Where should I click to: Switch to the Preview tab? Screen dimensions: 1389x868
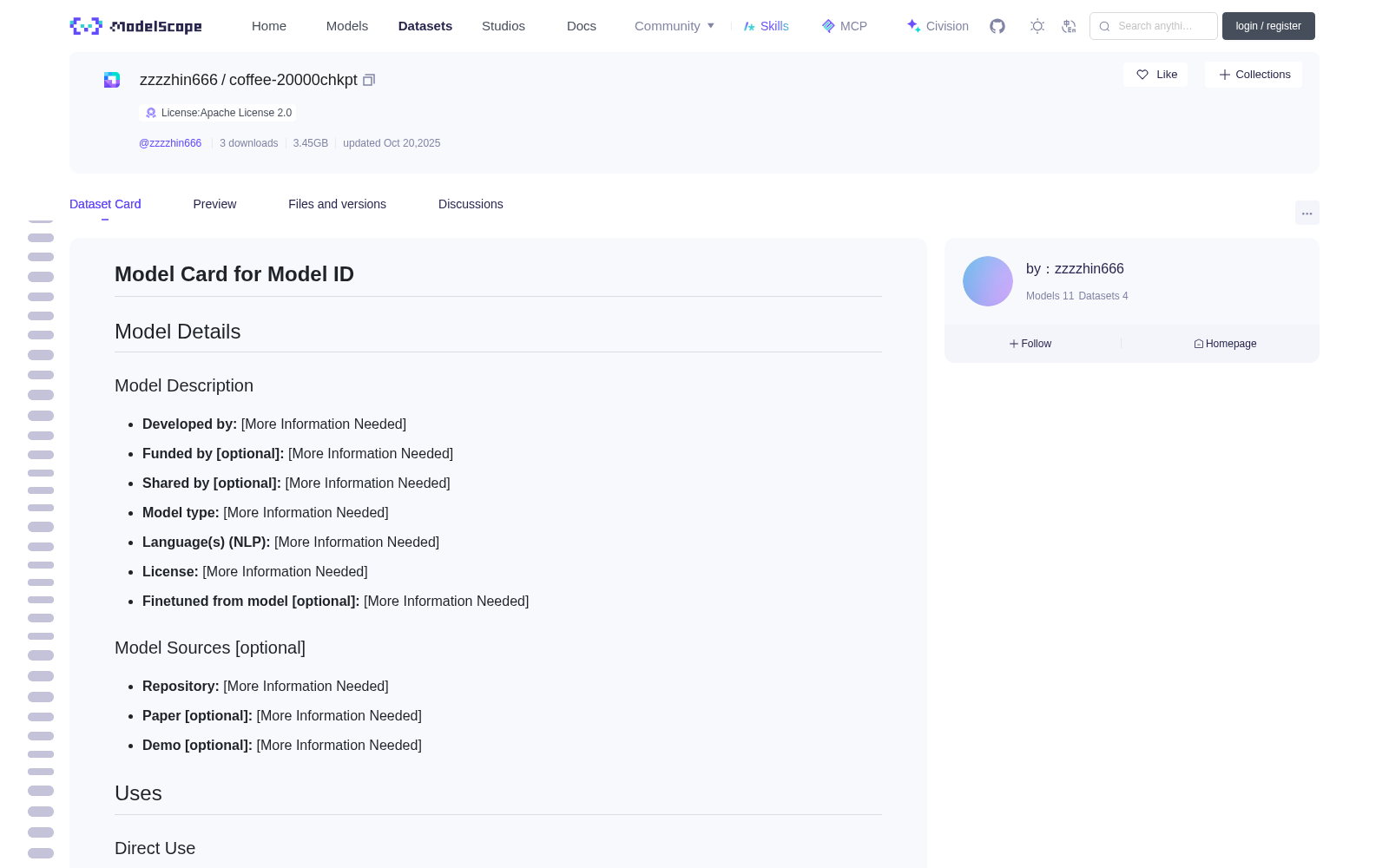pyautogui.click(x=214, y=204)
